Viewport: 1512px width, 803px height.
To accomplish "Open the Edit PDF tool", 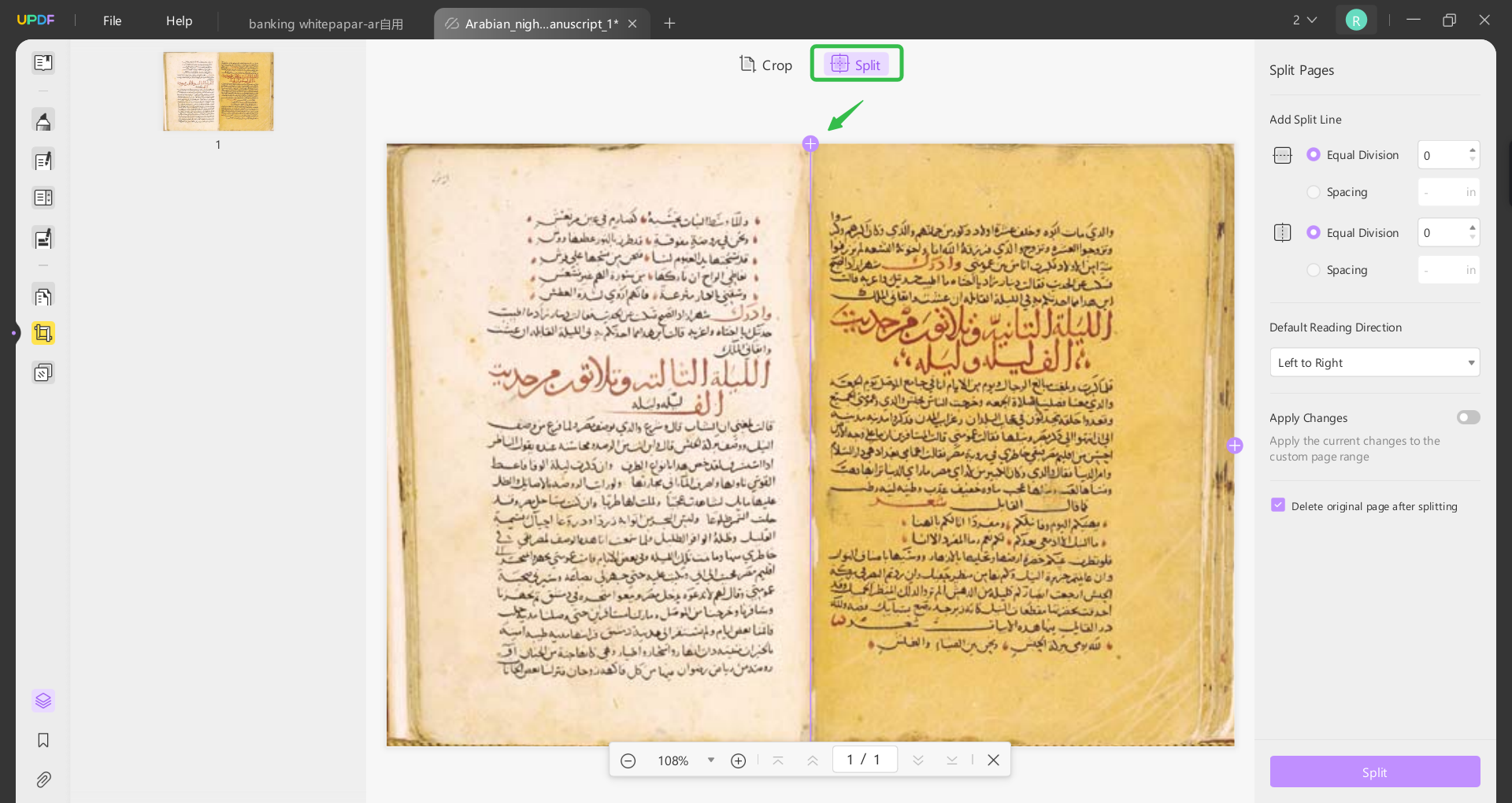I will (43, 161).
